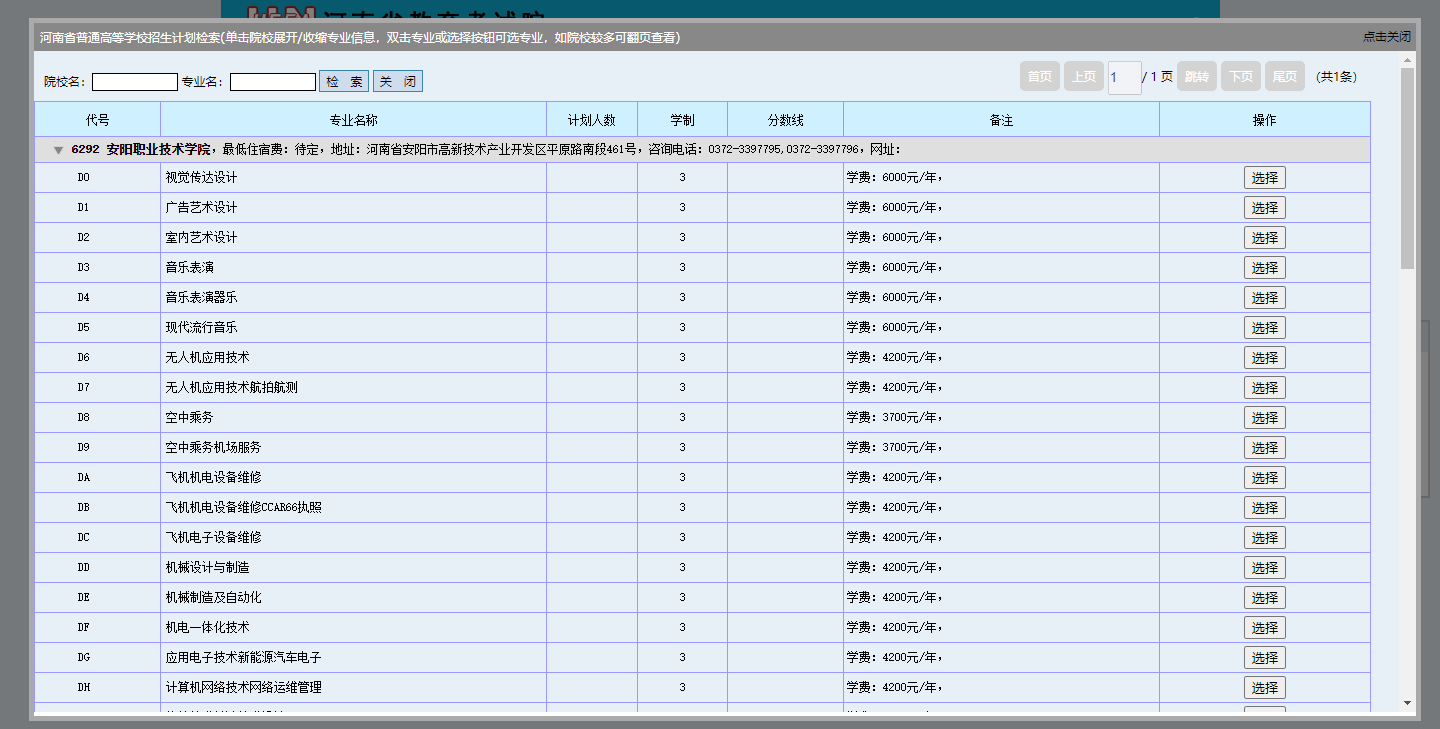The height and width of the screenshot is (729, 1440).
Task: Click 选择 for 现代流行音乐
Action: click(1265, 328)
